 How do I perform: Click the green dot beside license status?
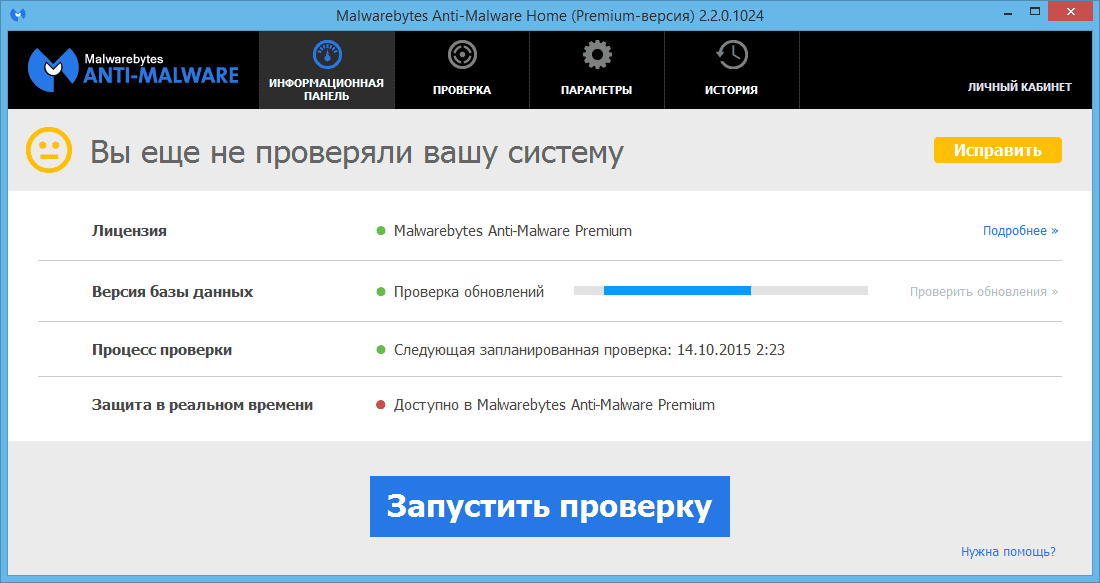pyautogui.click(x=381, y=231)
